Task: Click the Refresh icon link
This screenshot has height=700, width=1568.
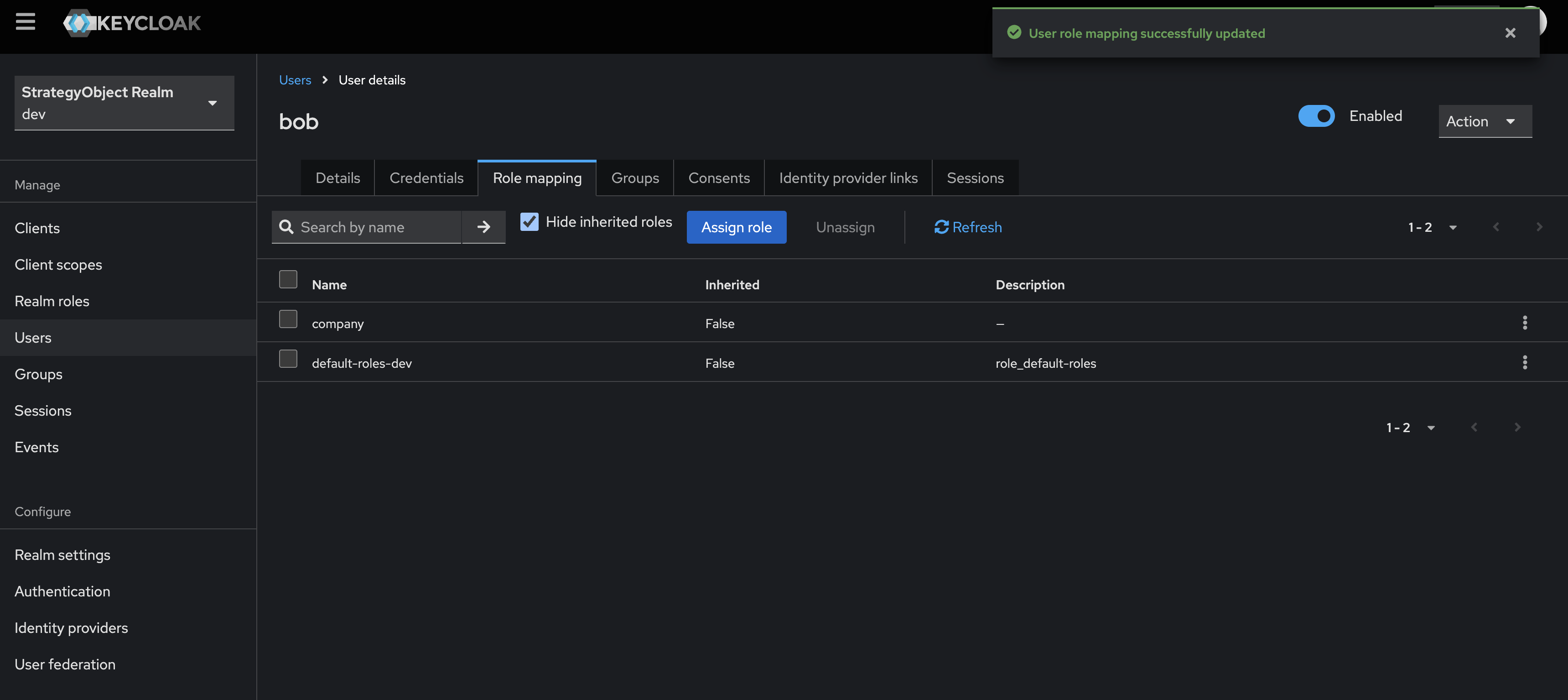Action: (x=968, y=227)
